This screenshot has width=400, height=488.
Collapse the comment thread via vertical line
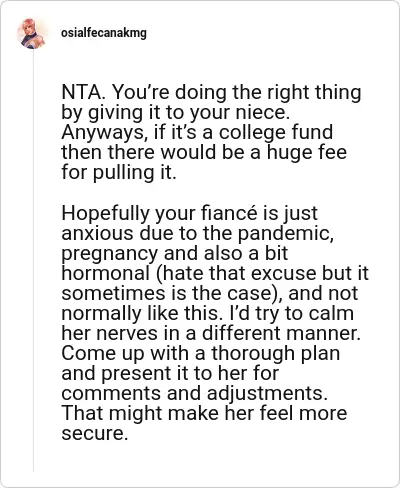tap(33, 260)
